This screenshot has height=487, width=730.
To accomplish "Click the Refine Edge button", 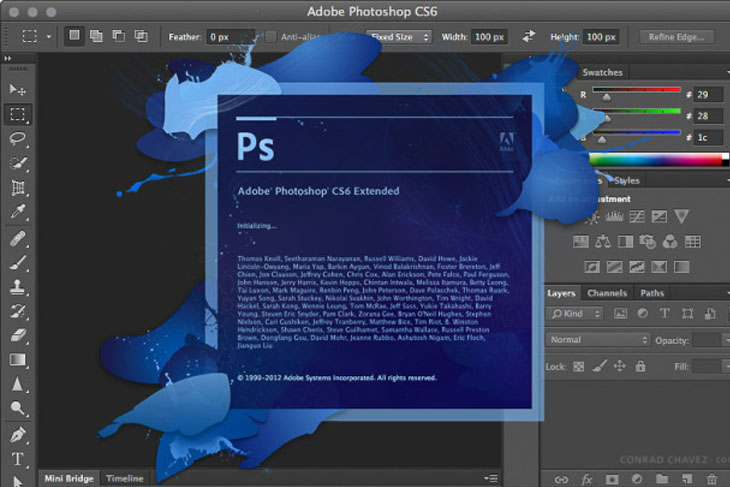I will point(676,37).
